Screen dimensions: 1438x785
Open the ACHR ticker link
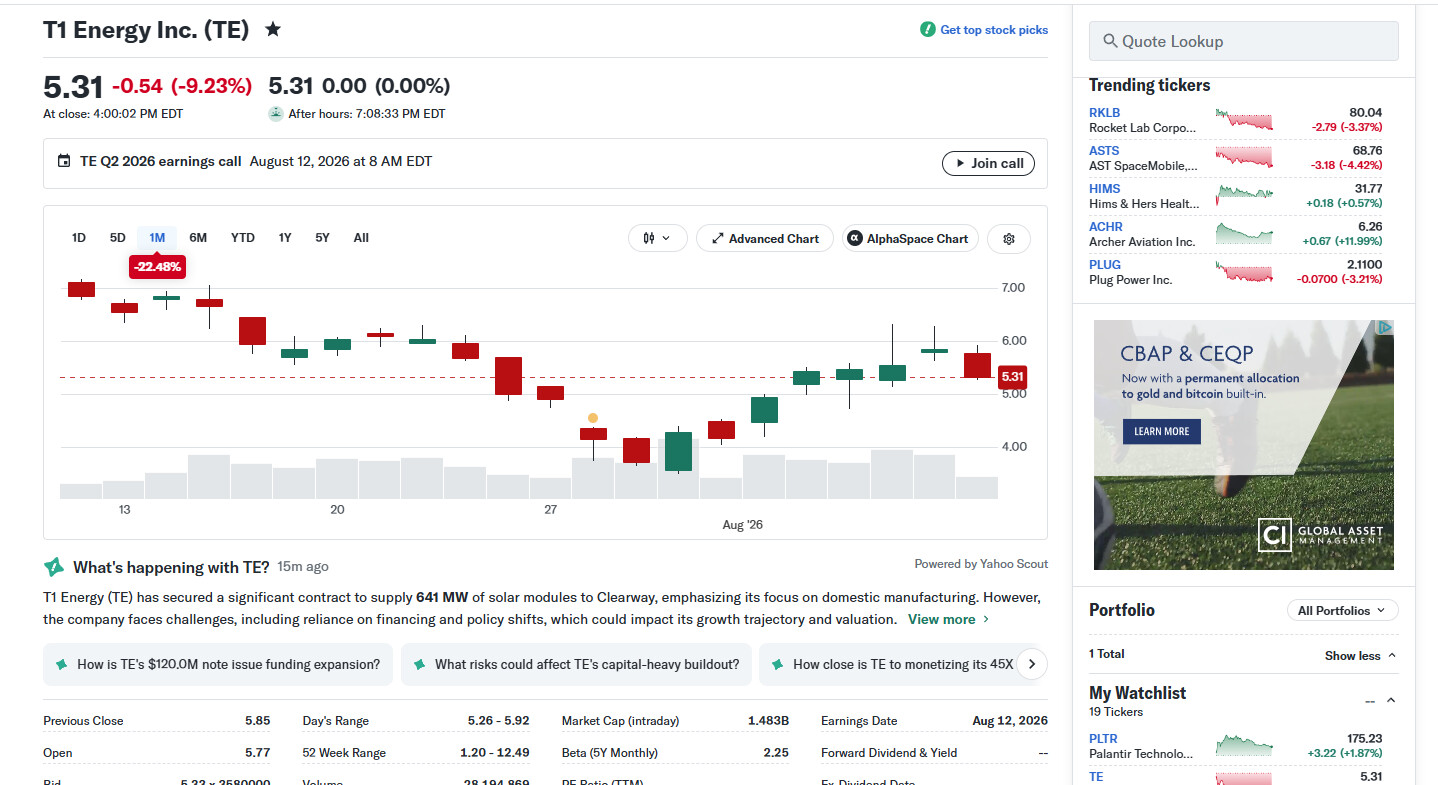pos(1106,227)
